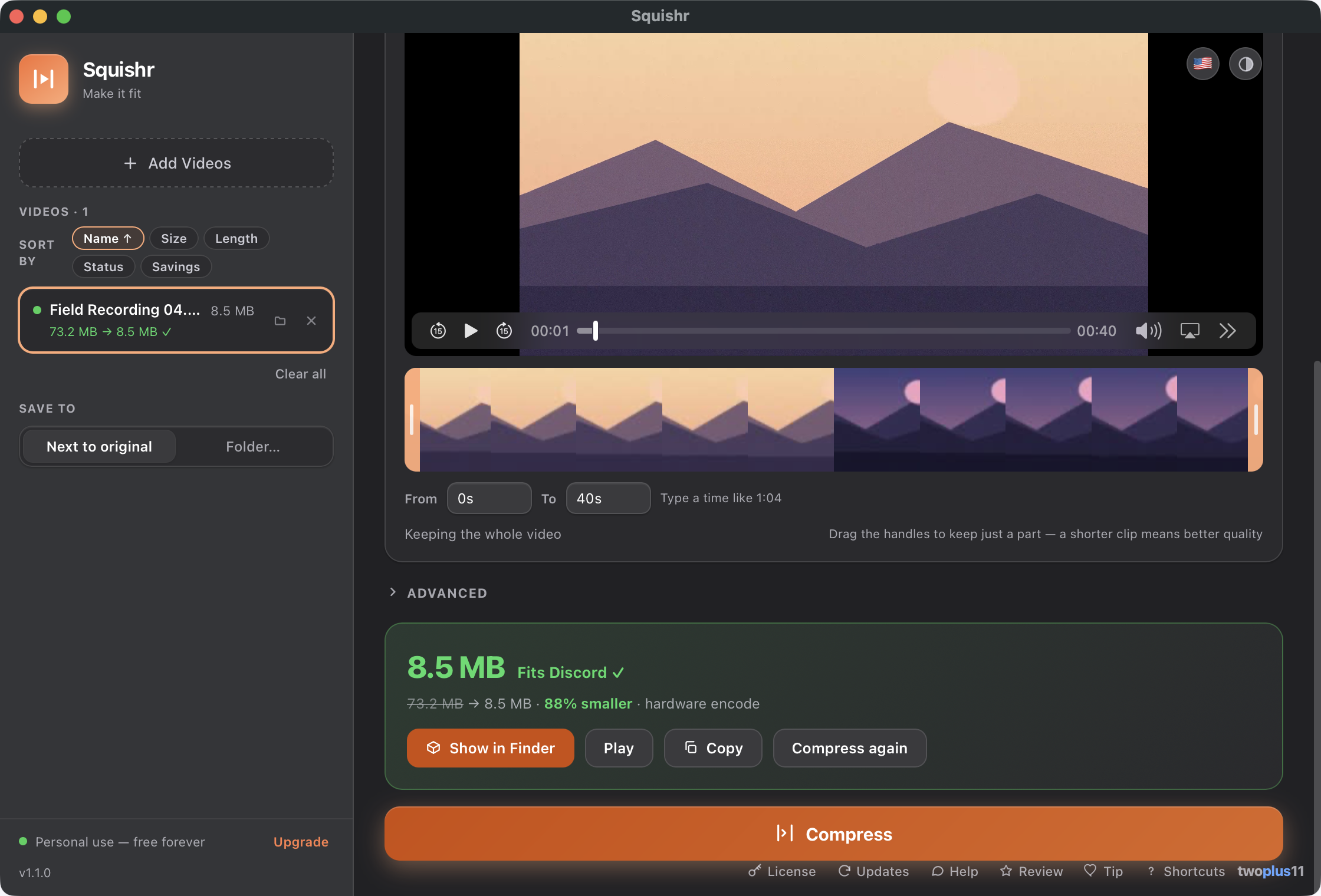This screenshot has width=1321, height=896.
Task: Click the From time field
Action: pos(489,498)
